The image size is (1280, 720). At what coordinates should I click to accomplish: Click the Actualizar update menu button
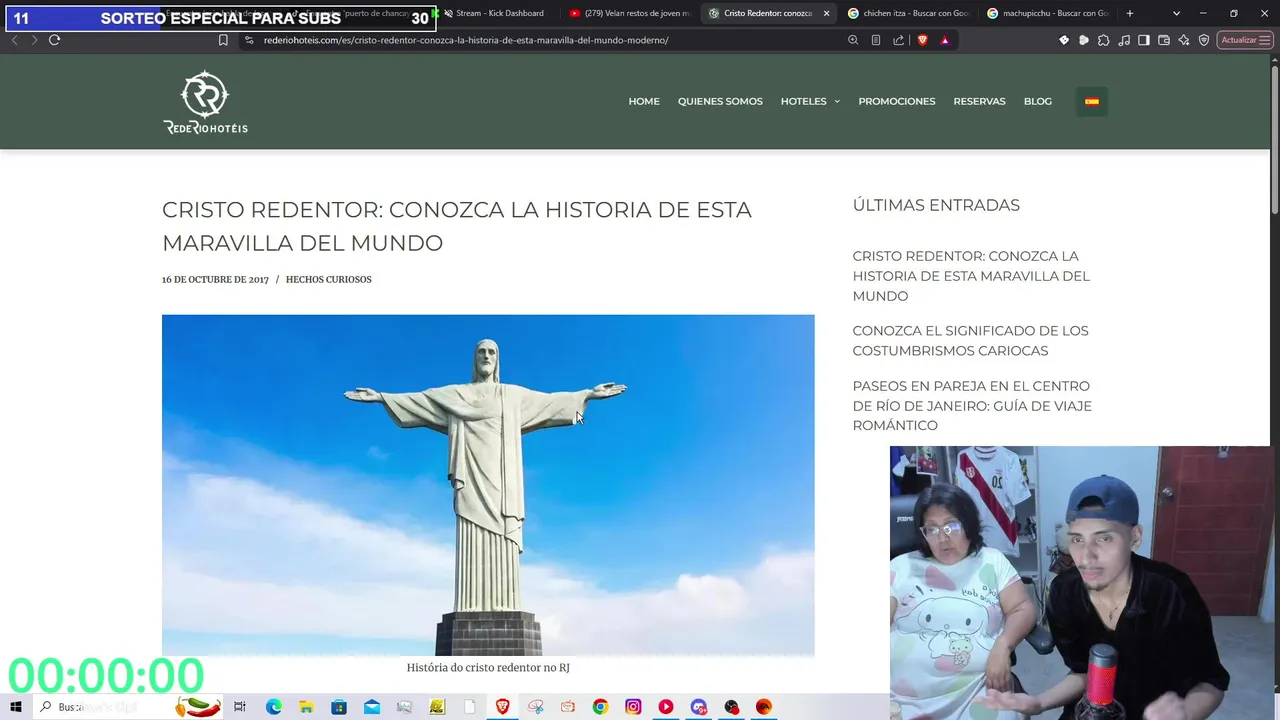1245,40
